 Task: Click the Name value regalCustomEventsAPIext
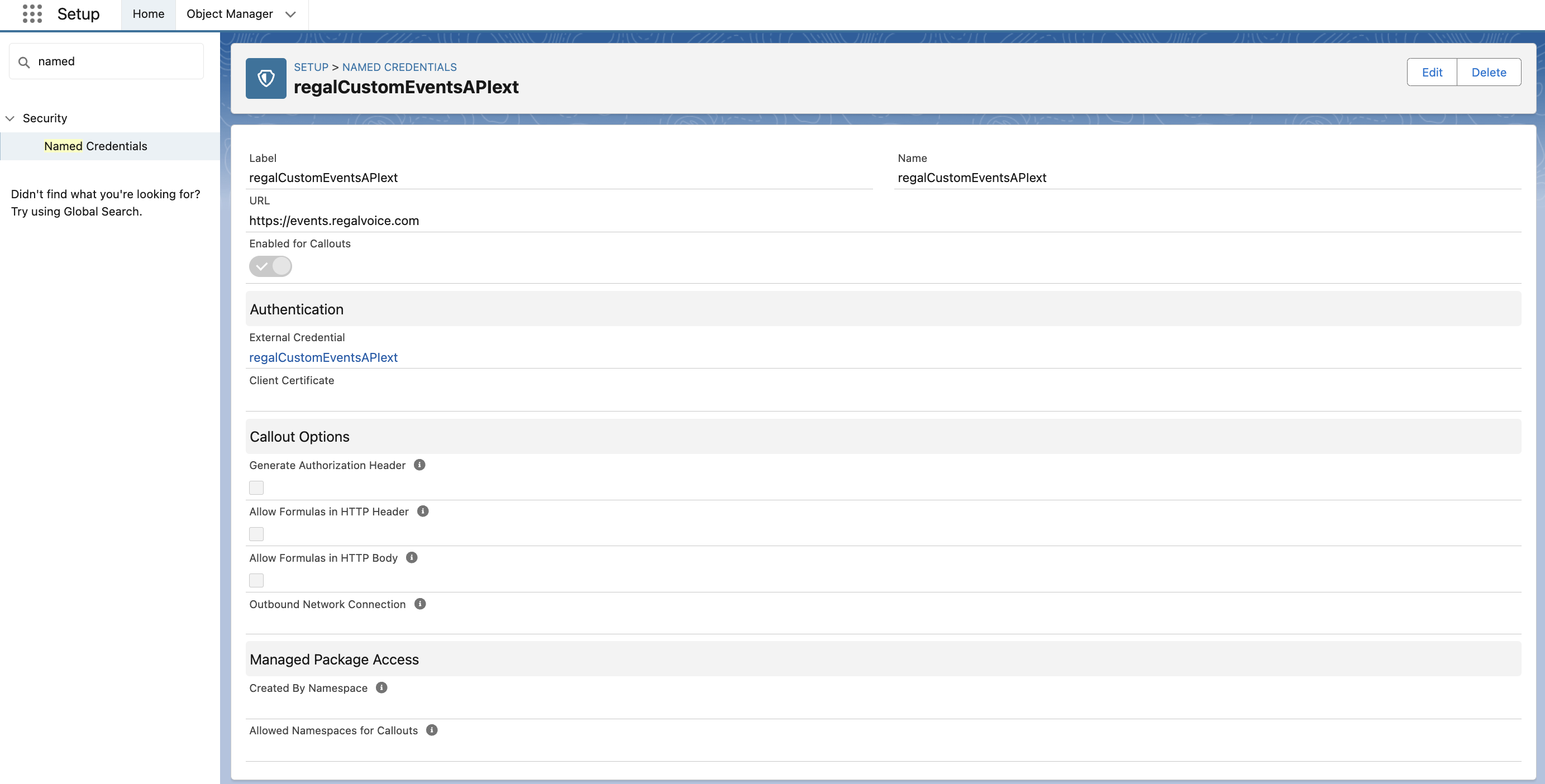tap(971, 178)
